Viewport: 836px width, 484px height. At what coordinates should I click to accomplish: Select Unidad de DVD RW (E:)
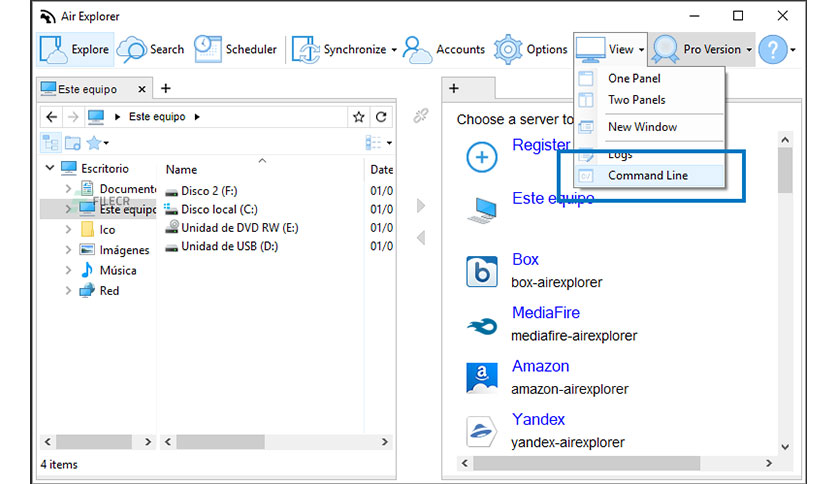239,228
